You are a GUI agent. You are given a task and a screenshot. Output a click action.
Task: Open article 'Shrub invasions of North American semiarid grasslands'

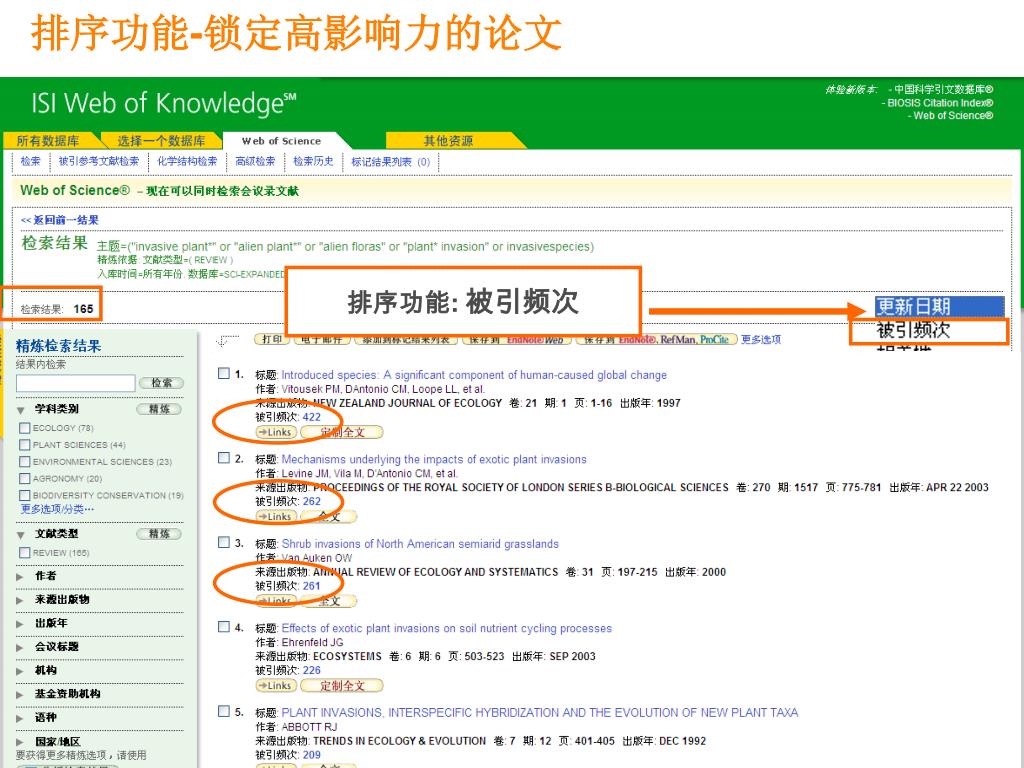click(420, 543)
